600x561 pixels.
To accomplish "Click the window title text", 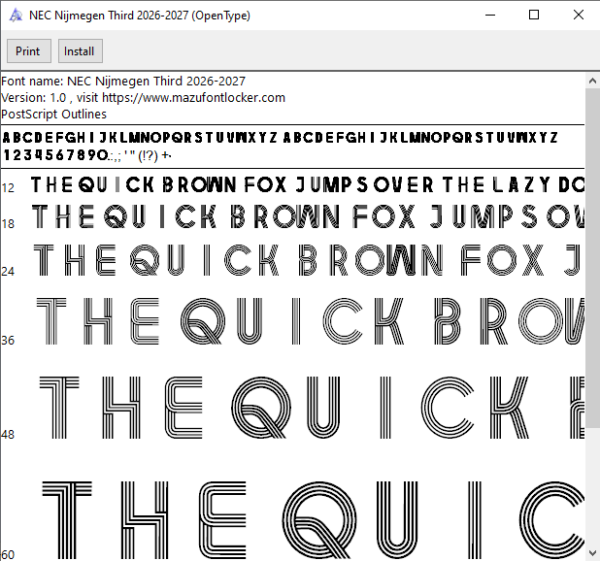I will click(x=140, y=15).
